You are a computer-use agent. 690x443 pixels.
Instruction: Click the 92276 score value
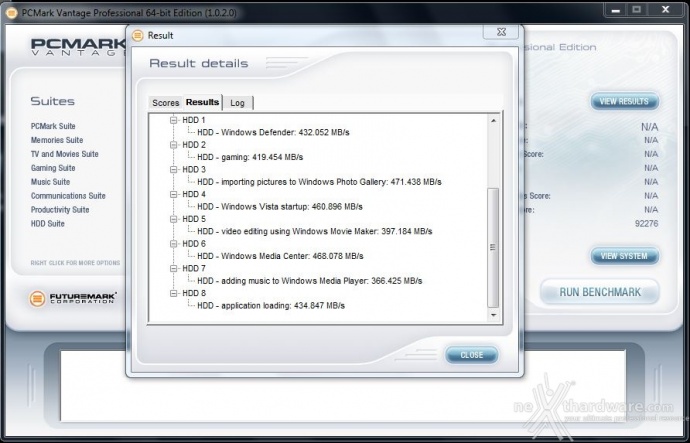pos(646,224)
